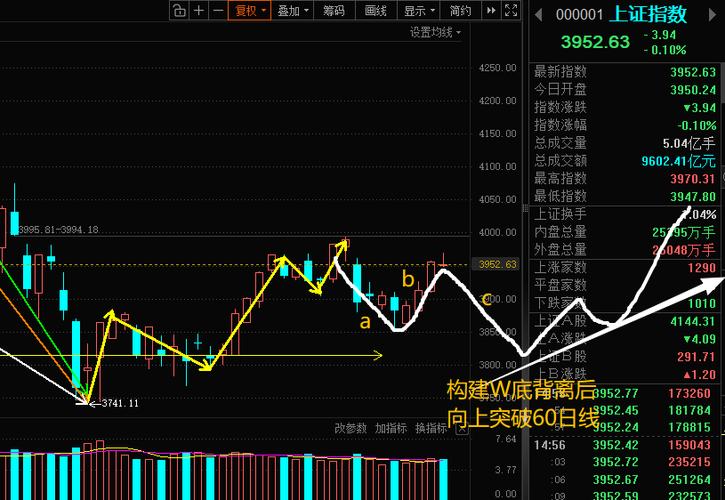This screenshot has width=725, height=500.
Task: Click the 指数涨幅 value -0.10%
Action: point(696,125)
